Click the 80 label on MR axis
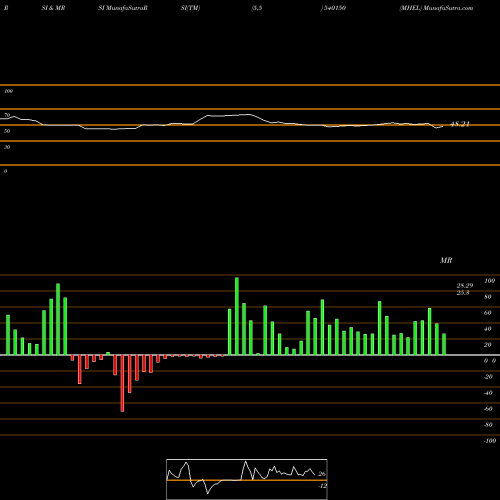The image size is (500, 500). point(488,297)
